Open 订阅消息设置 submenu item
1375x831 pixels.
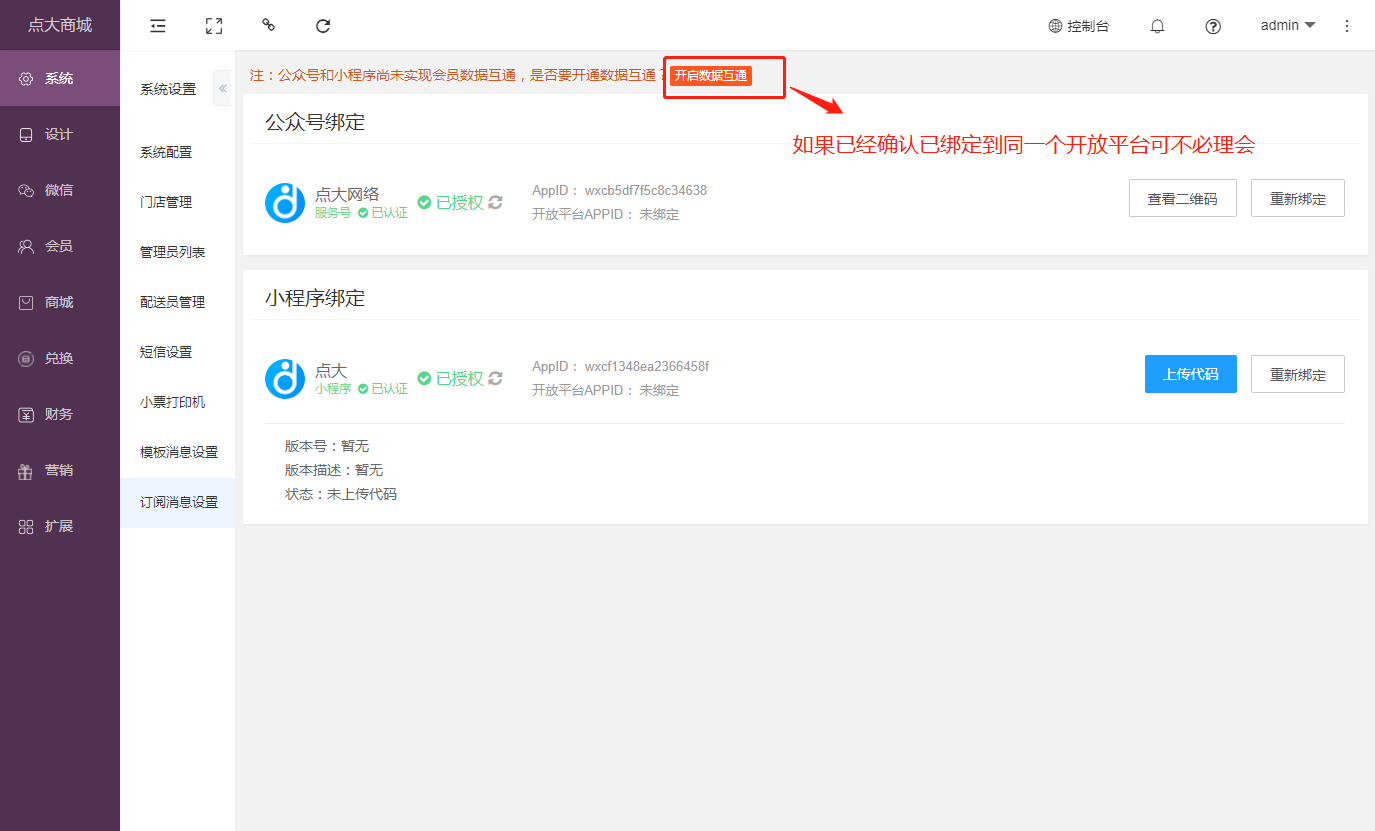tap(178, 502)
